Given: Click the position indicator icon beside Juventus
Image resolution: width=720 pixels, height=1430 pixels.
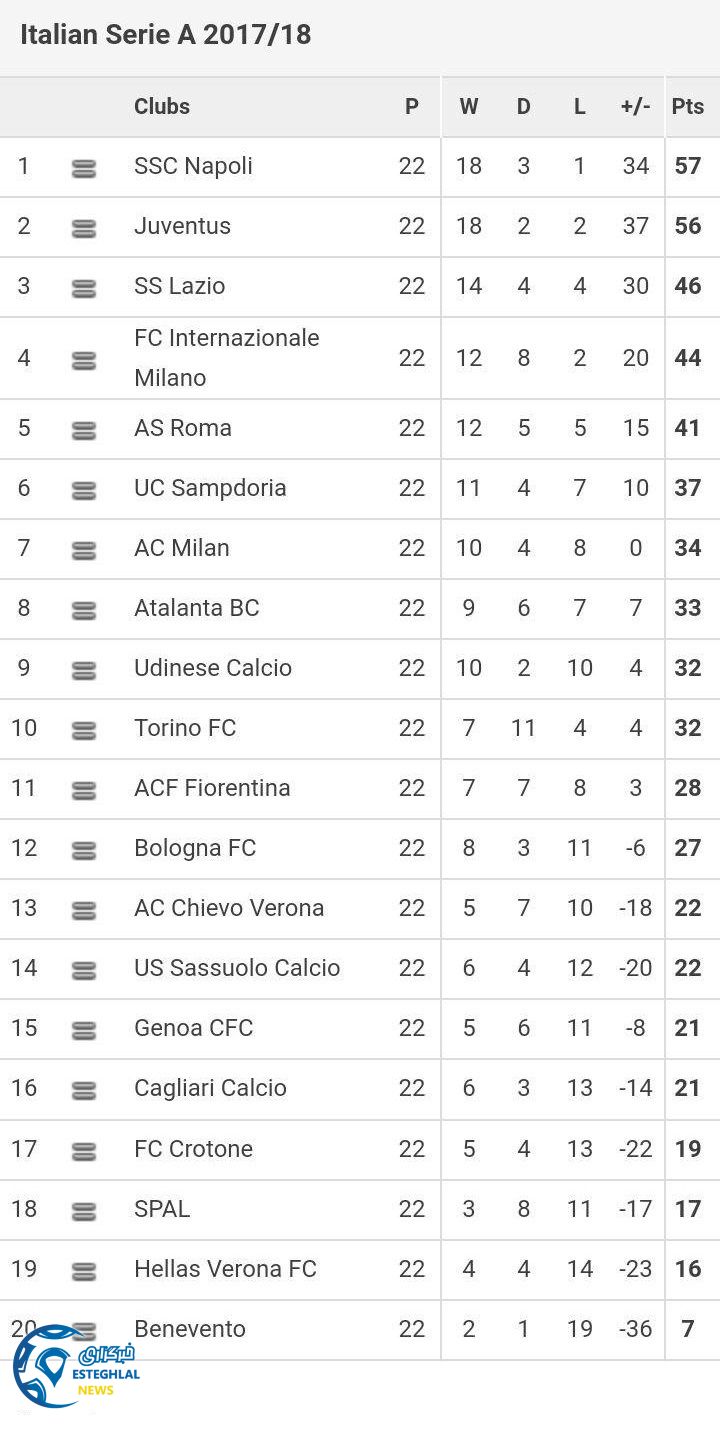Looking at the screenshot, I should pyautogui.click(x=84, y=229).
